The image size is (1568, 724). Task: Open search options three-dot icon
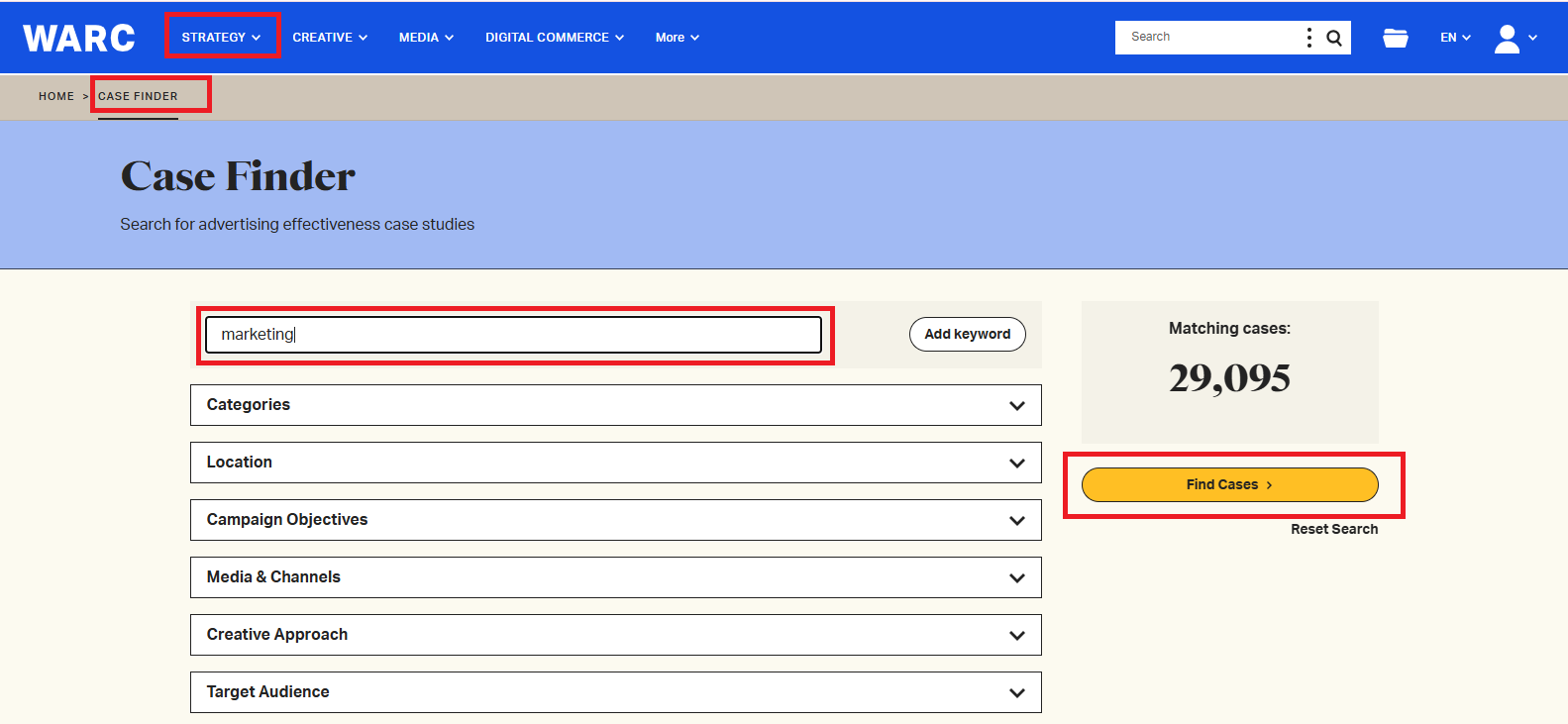click(1309, 38)
